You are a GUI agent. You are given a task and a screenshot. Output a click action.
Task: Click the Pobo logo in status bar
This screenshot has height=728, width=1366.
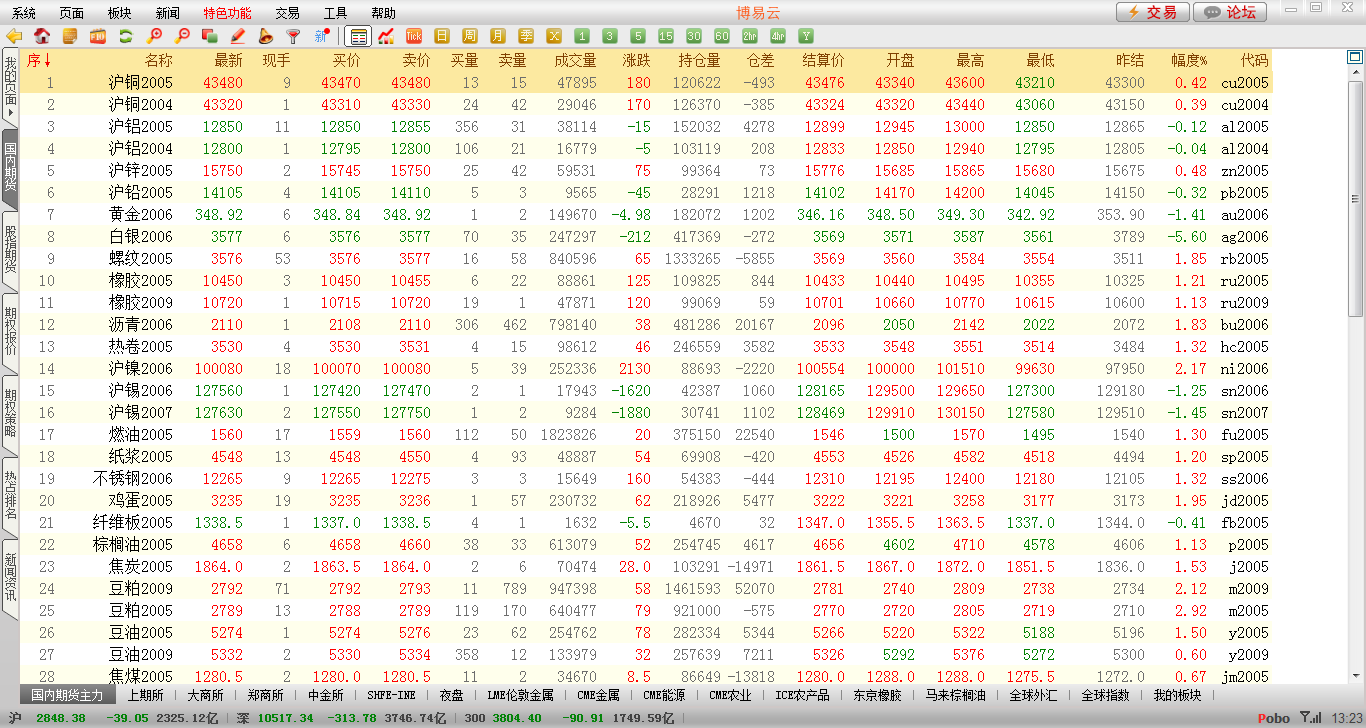coord(1273,718)
